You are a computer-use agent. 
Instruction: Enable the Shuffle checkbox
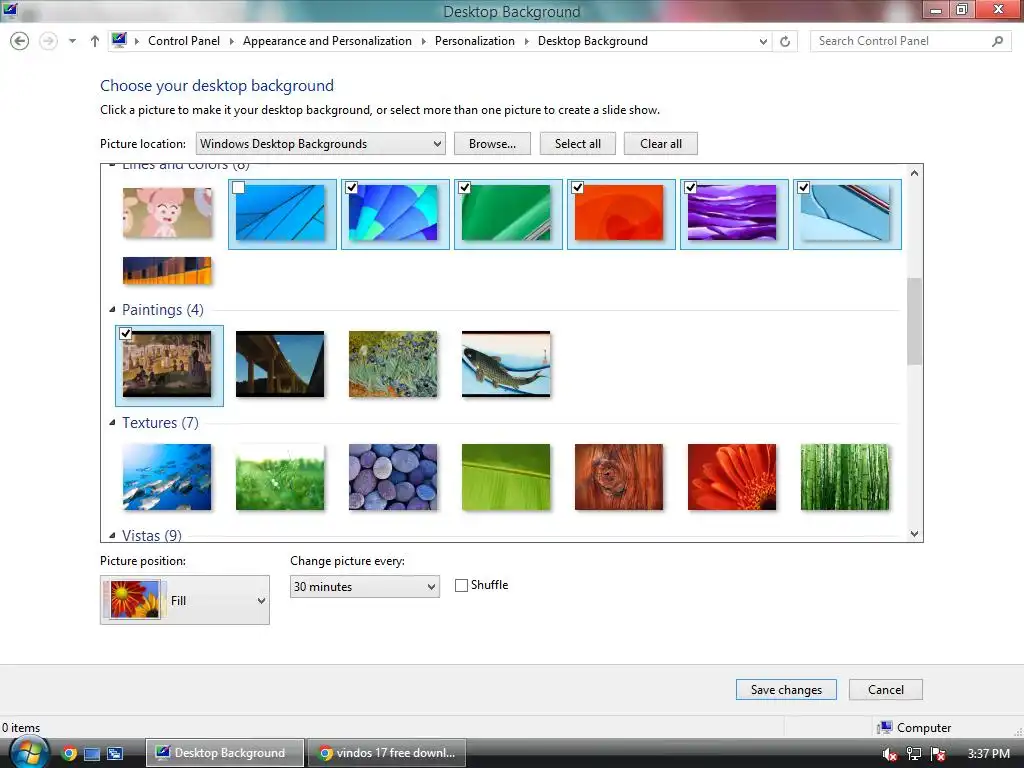pos(461,585)
